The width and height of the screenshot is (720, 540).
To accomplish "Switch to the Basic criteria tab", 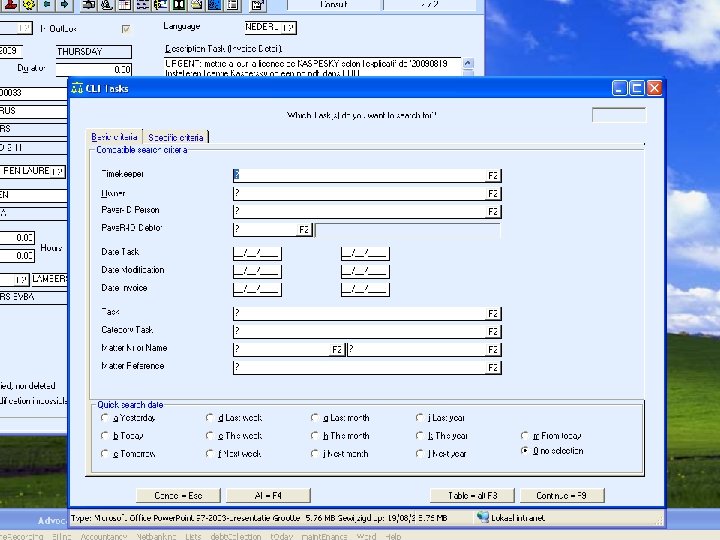I will 114,137.
